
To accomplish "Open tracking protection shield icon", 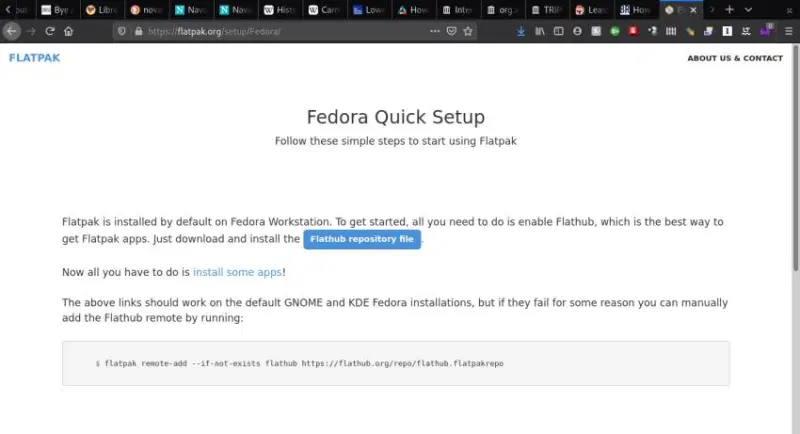I will coord(122,31).
